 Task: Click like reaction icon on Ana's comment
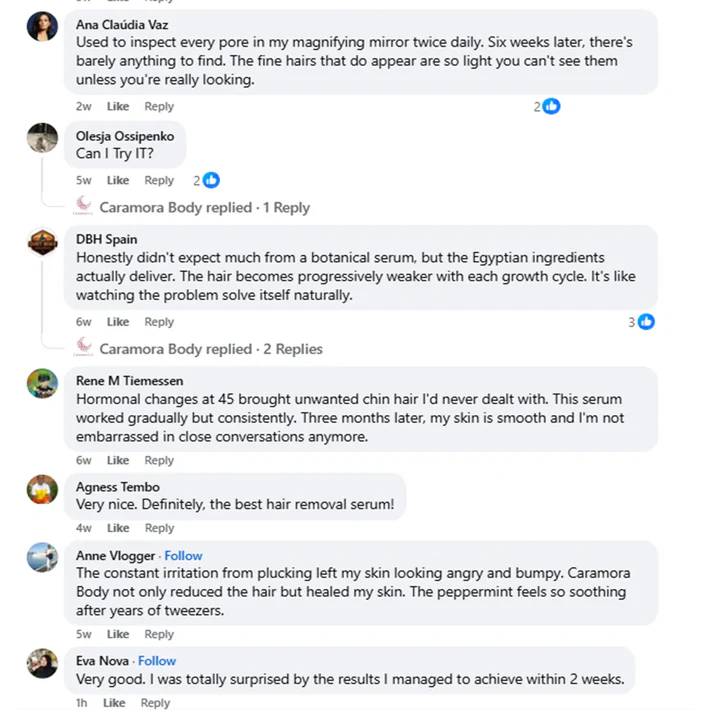(x=551, y=106)
